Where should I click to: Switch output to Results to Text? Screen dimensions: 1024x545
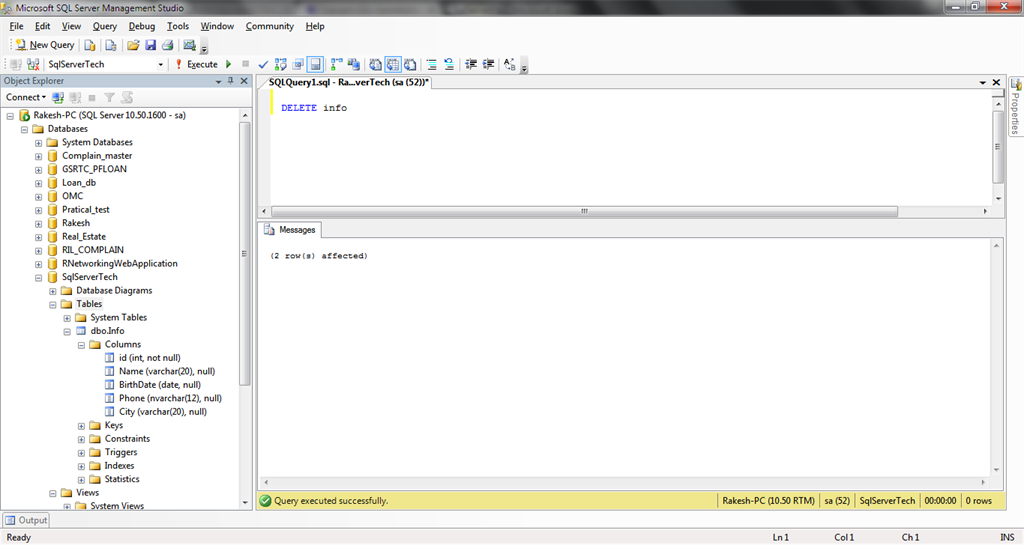click(376, 64)
